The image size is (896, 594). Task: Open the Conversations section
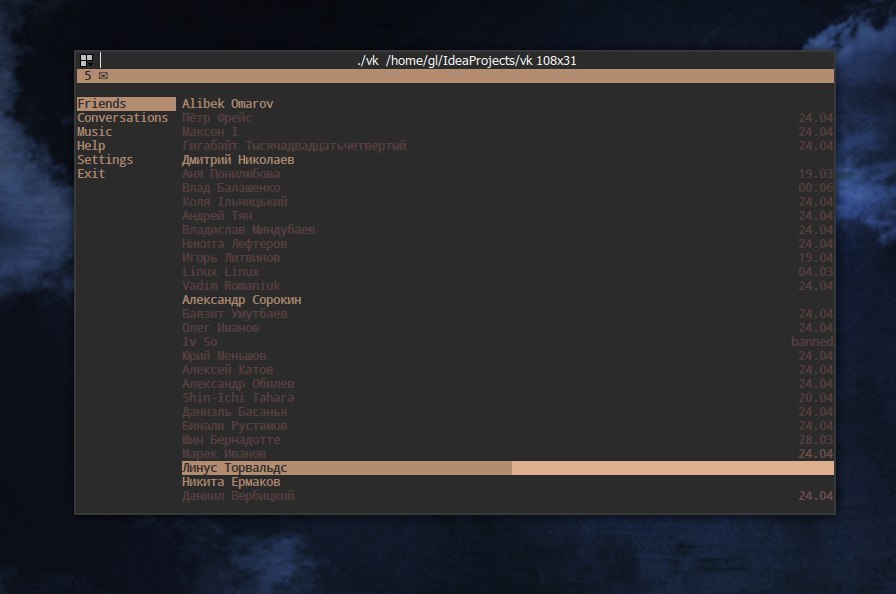point(123,118)
